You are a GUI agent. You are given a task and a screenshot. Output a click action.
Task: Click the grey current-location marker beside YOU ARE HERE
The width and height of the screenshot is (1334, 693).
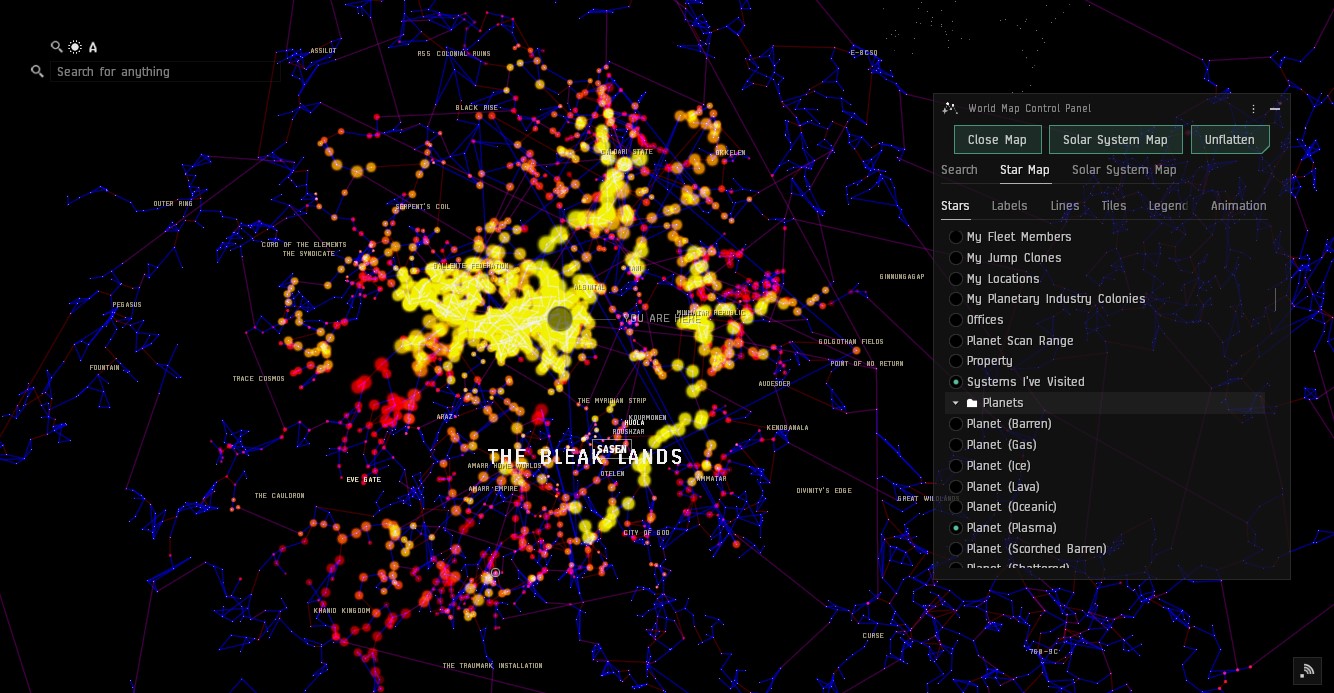click(x=560, y=319)
